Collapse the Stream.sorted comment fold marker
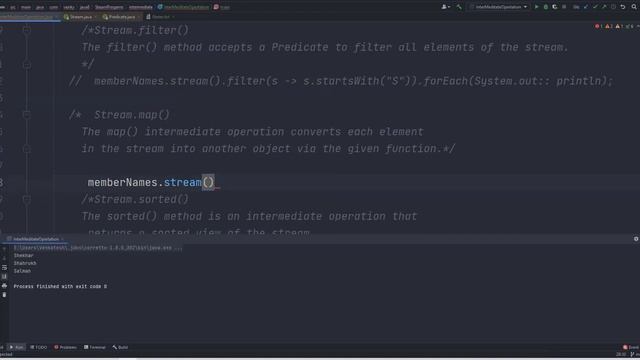 (27, 200)
